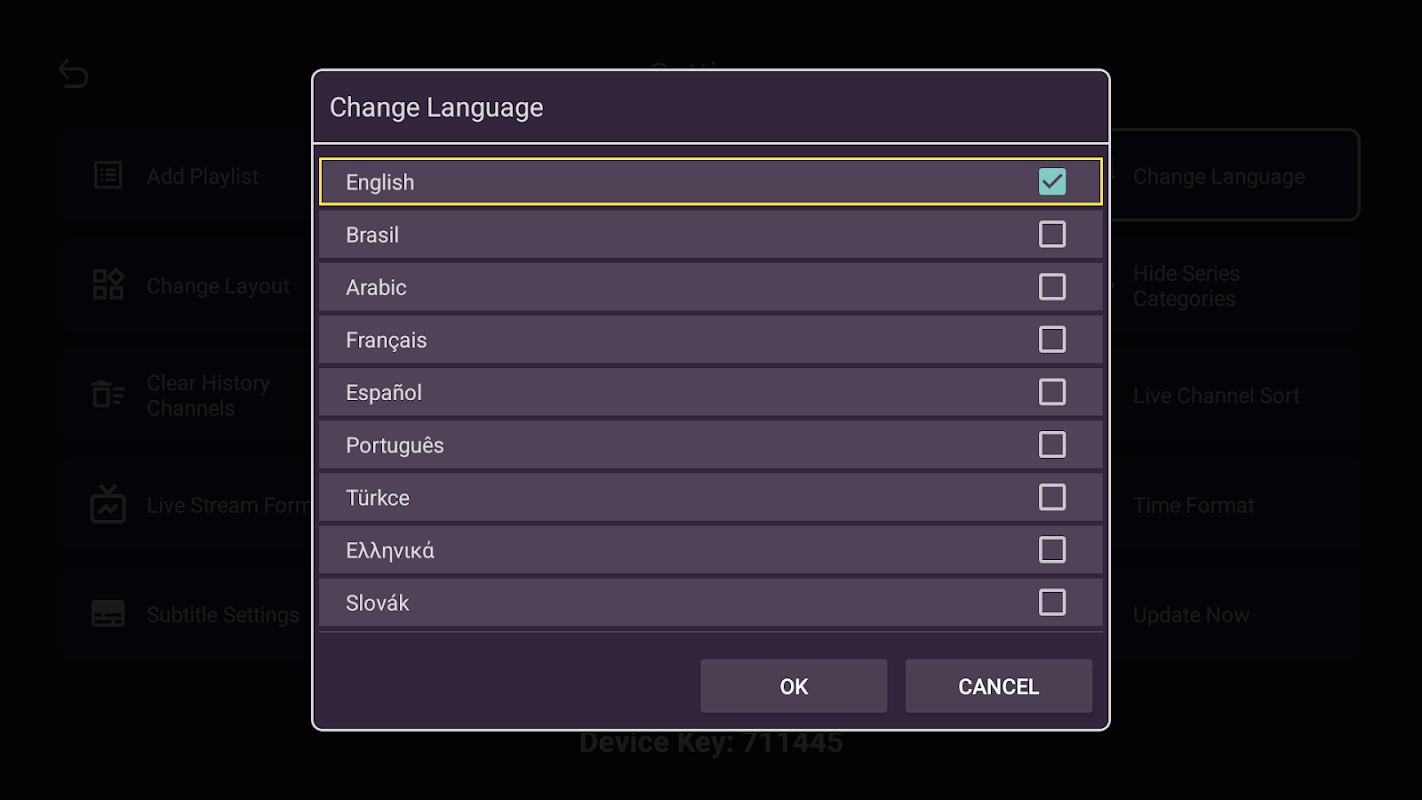This screenshot has height=800, width=1422.
Task: Check the Brasil language checkbox
Action: click(1052, 234)
